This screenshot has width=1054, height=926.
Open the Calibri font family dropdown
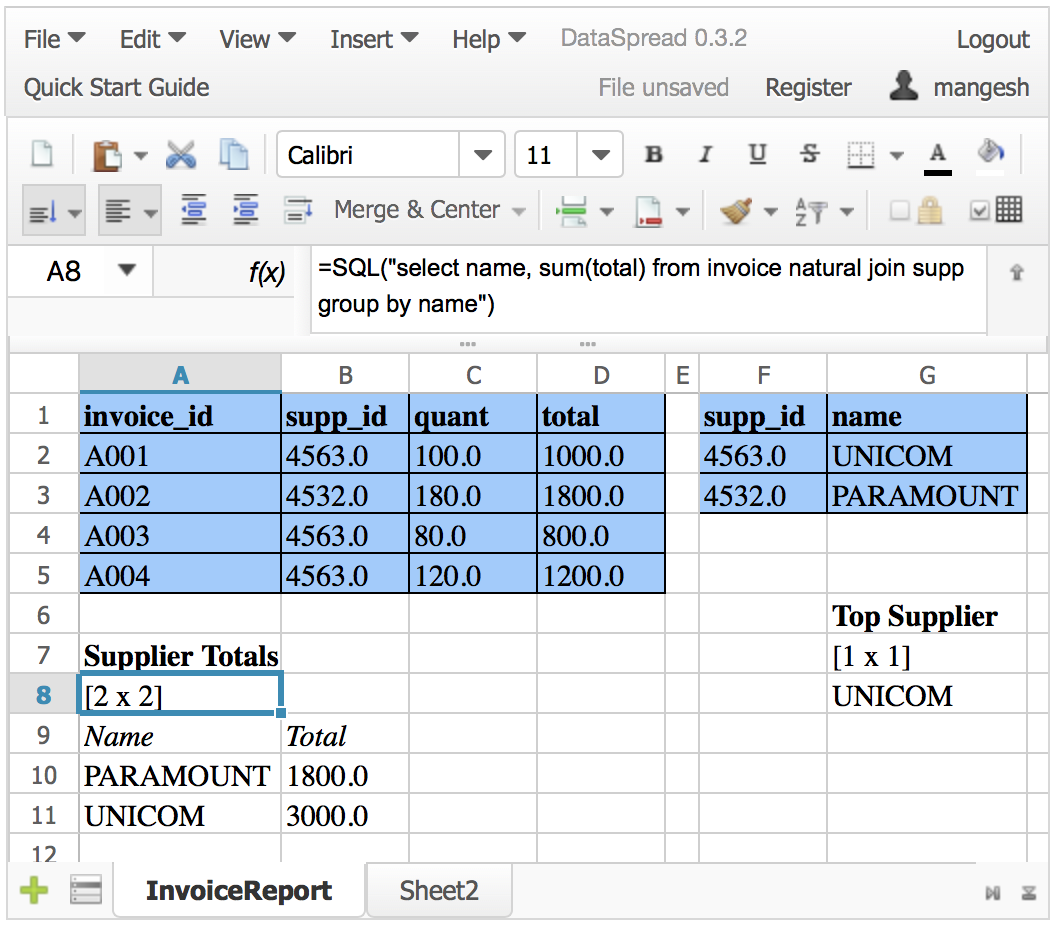pyautogui.click(x=483, y=155)
